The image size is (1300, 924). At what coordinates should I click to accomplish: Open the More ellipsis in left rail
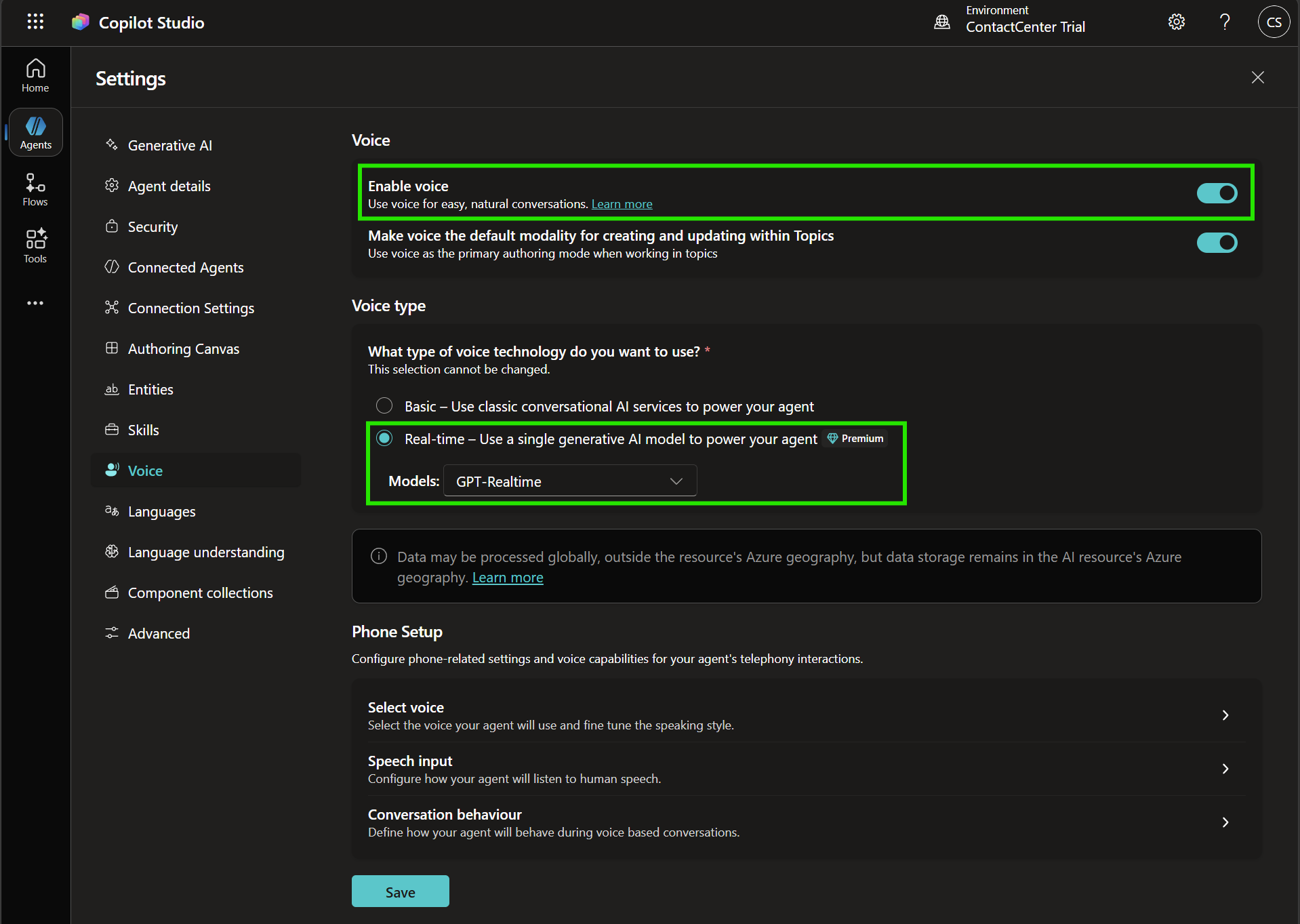(x=35, y=303)
